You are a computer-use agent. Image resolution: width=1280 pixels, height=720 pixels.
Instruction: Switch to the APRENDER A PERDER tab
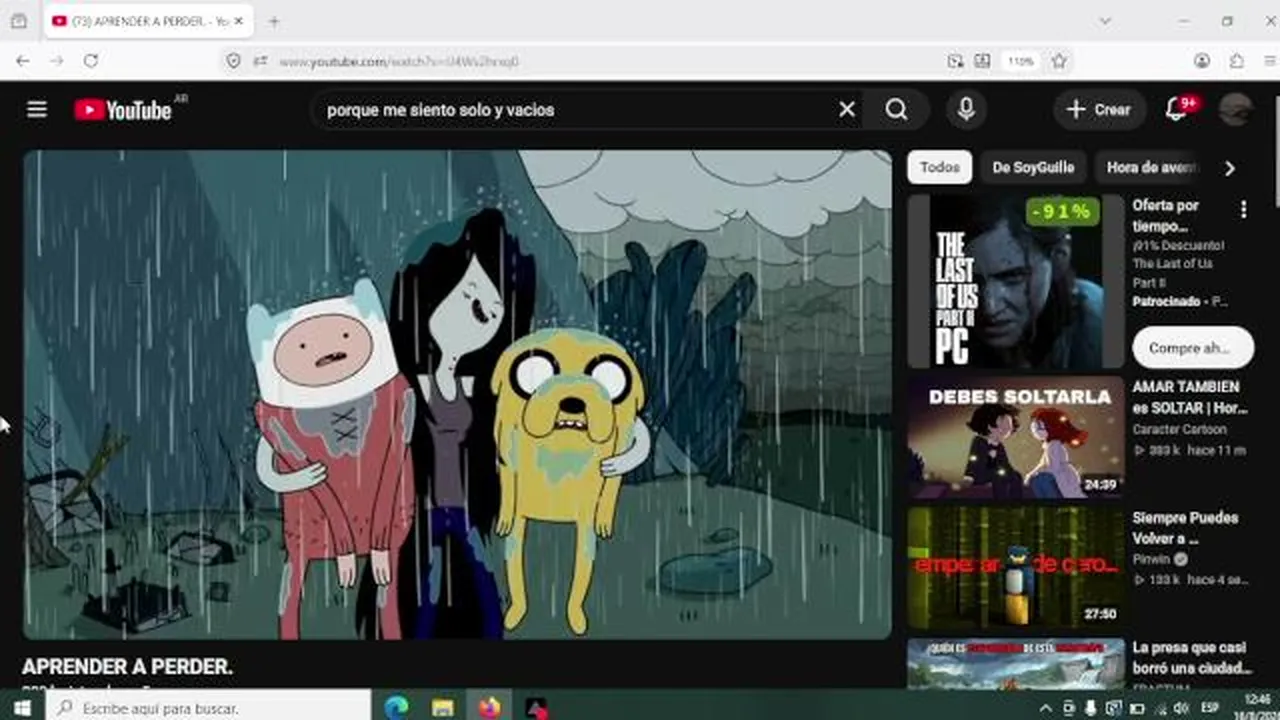coord(148,21)
